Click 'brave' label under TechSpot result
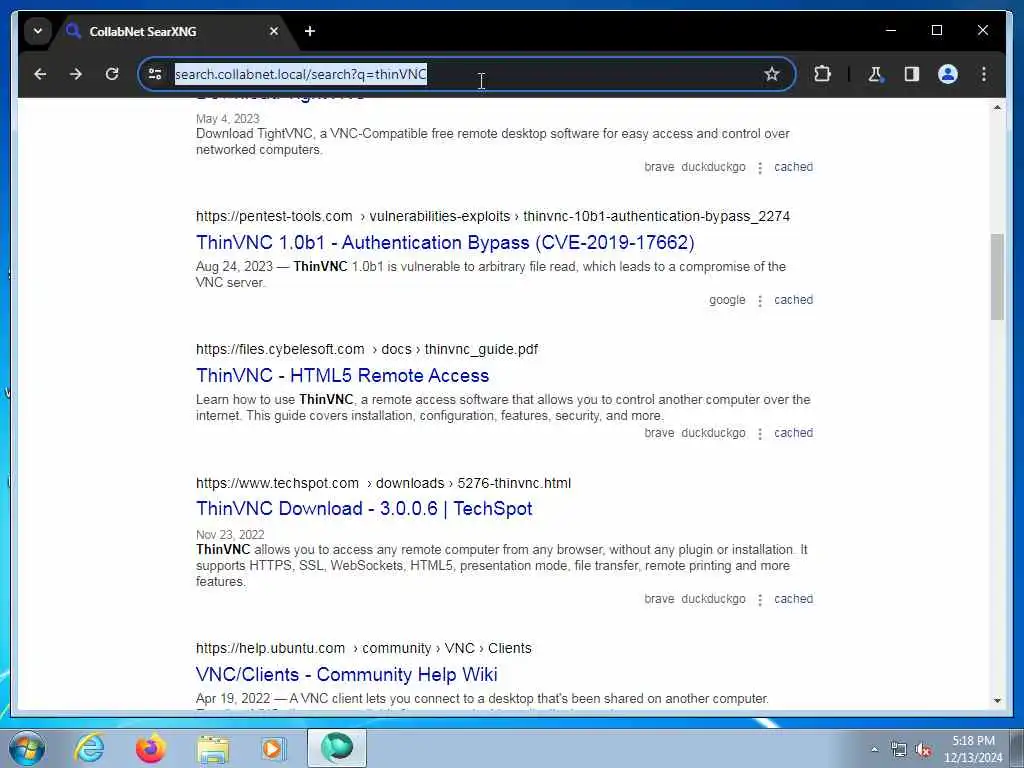The height and width of the screenshot is (768, 1024). [659, 598]
